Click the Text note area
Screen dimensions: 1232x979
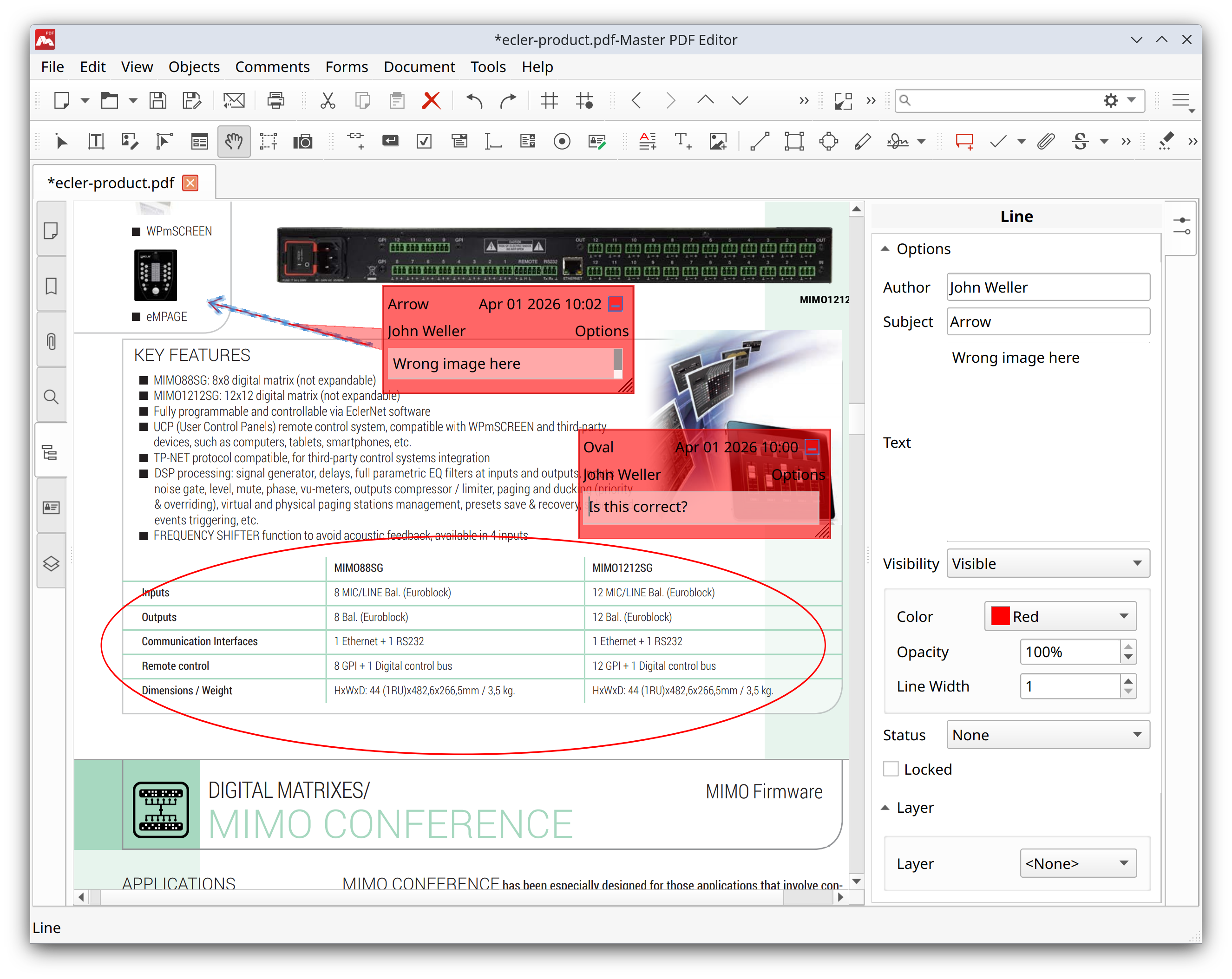point(1048,442)
